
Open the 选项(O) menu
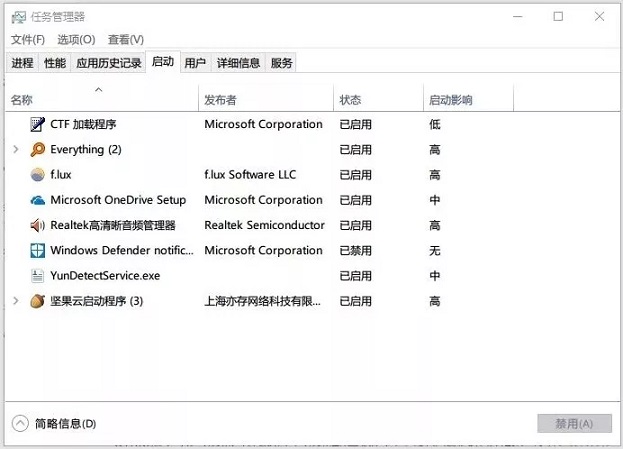tap(76, 40)
